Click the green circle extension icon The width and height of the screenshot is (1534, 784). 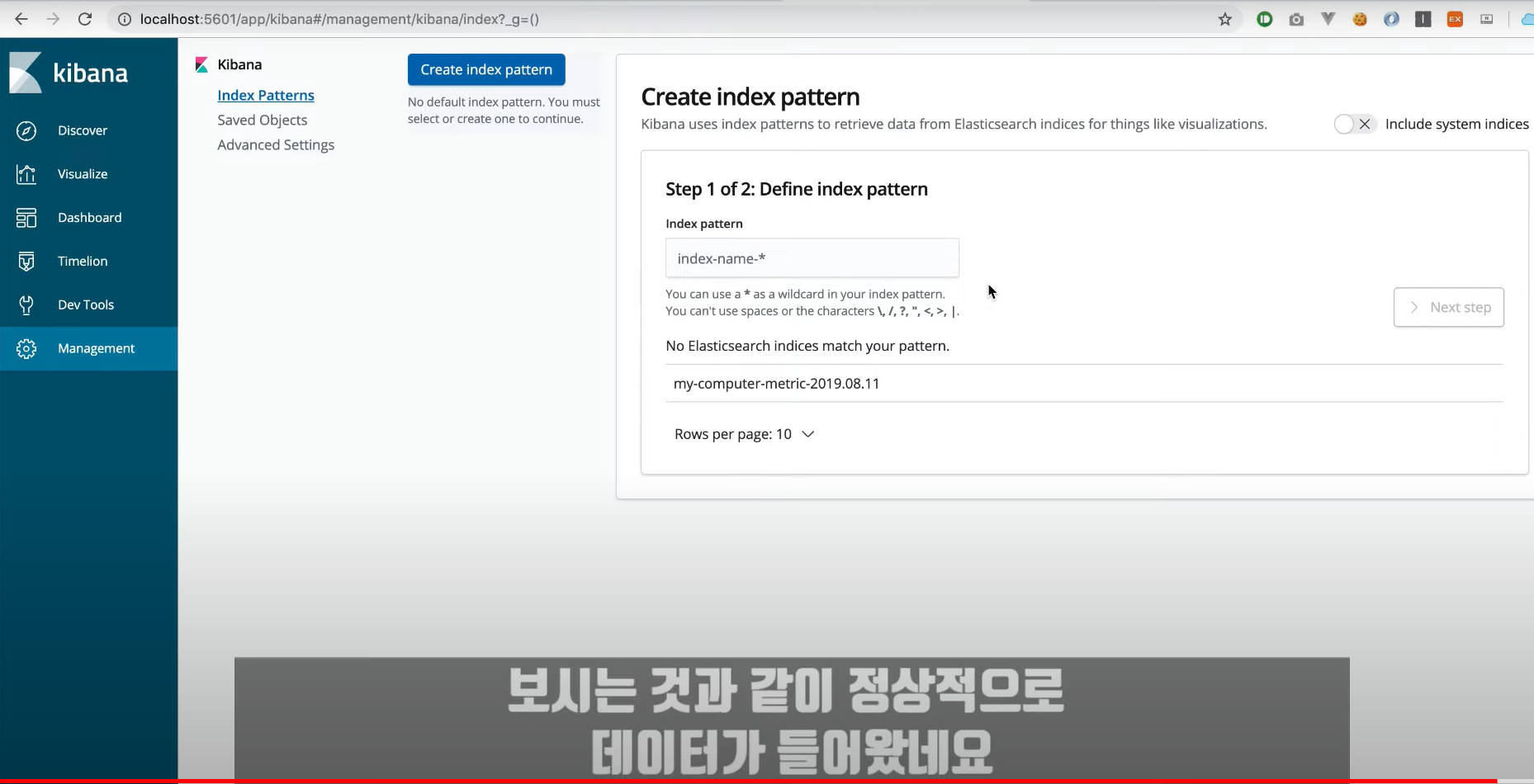[x=1265, y=19]
